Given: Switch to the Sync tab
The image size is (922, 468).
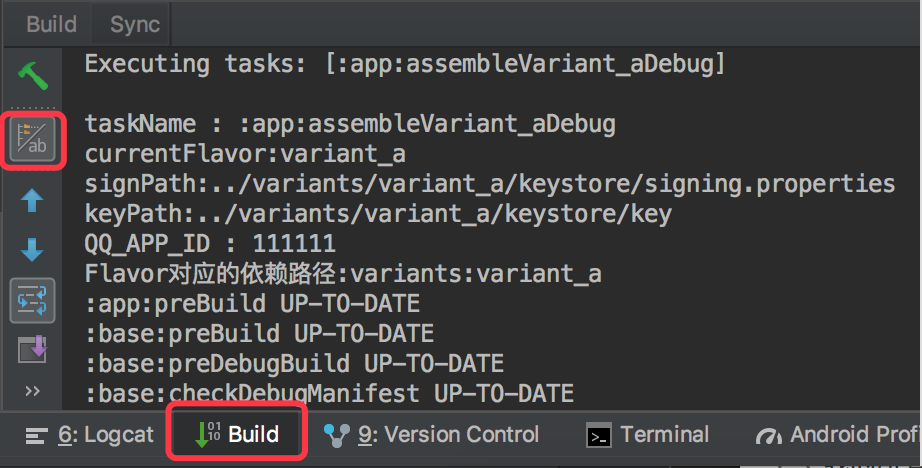Looking at the screenshot, I should pos(135,24).
